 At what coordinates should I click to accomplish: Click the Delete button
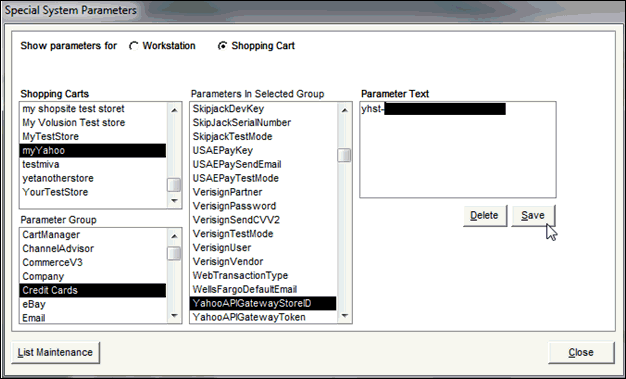point(485,216)
